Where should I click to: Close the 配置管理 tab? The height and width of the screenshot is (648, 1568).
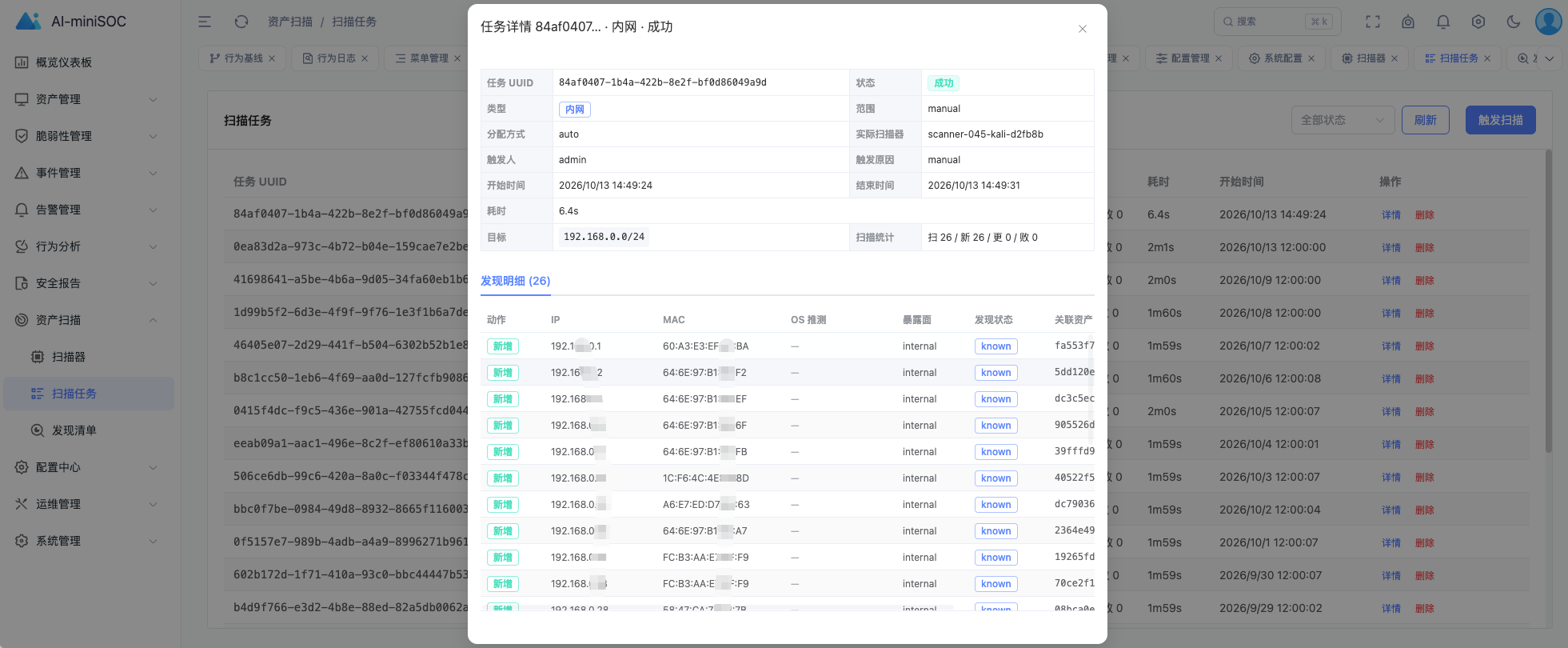(1219, 58)
